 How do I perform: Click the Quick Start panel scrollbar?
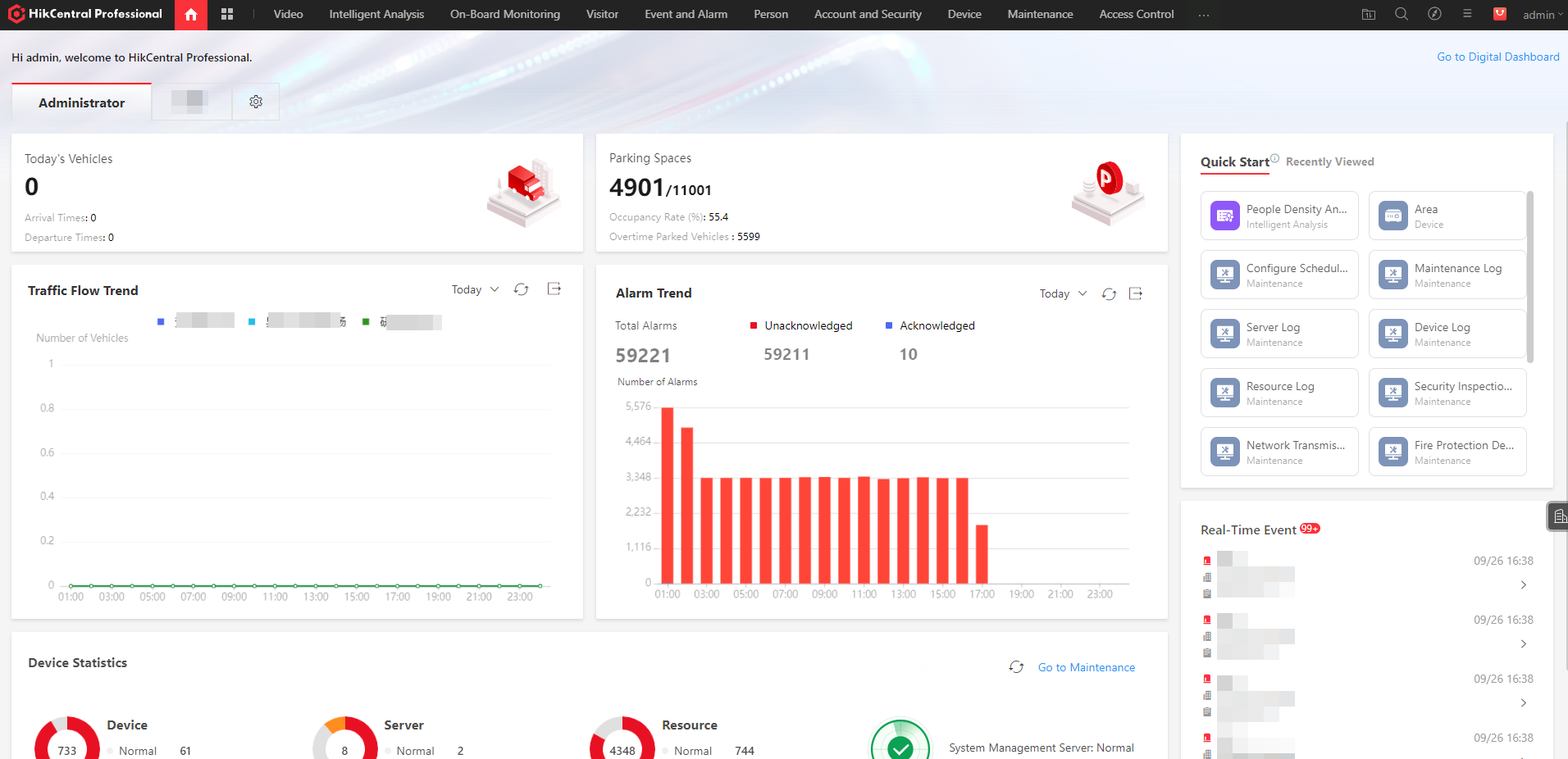[1530, 277]
